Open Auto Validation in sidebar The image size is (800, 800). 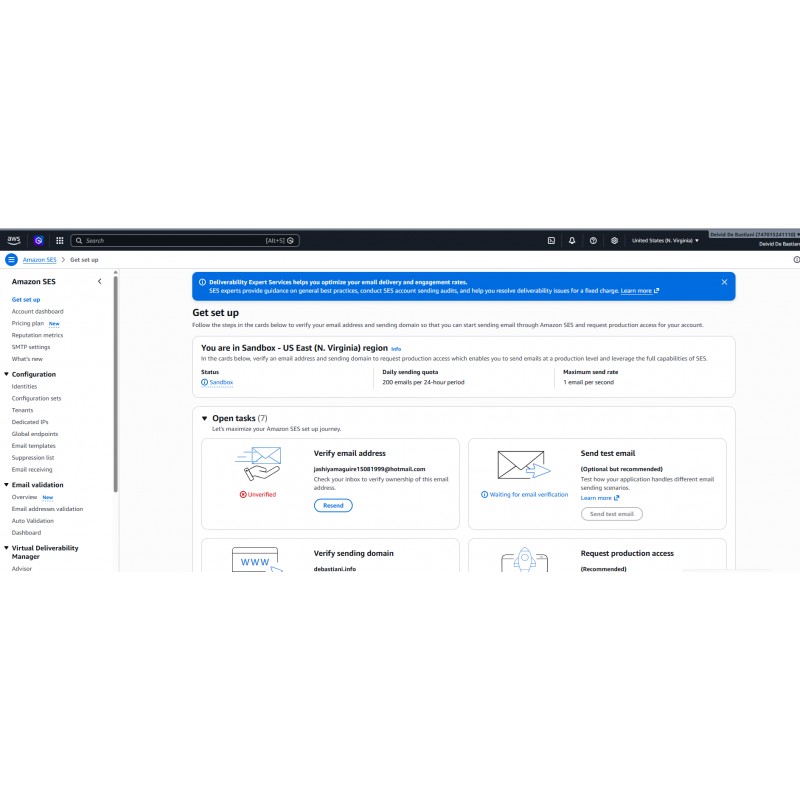(33, 521)
